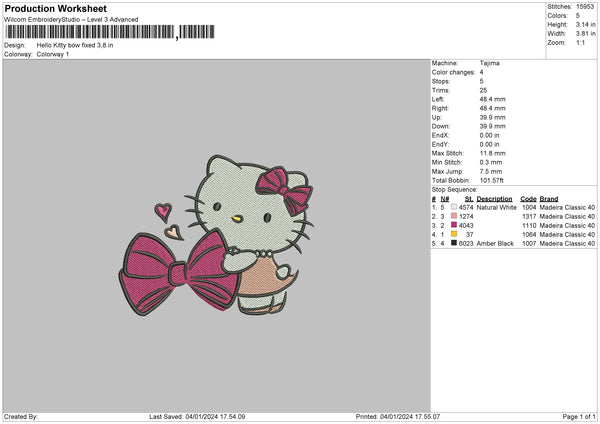Click the Amber Black color swatch
The height and width of the screenshot is (424, 600).
pyautogui.click(x=455, y=243)
